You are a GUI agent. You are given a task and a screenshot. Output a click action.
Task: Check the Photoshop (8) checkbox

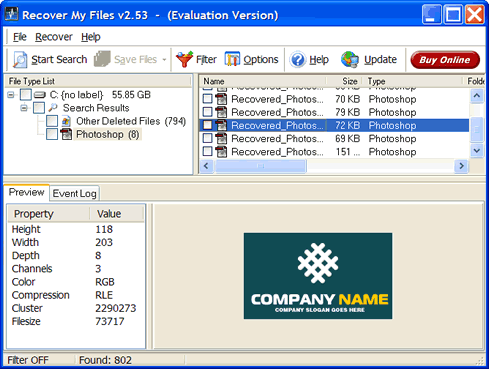pyautogui.click(x=52, y=134)
